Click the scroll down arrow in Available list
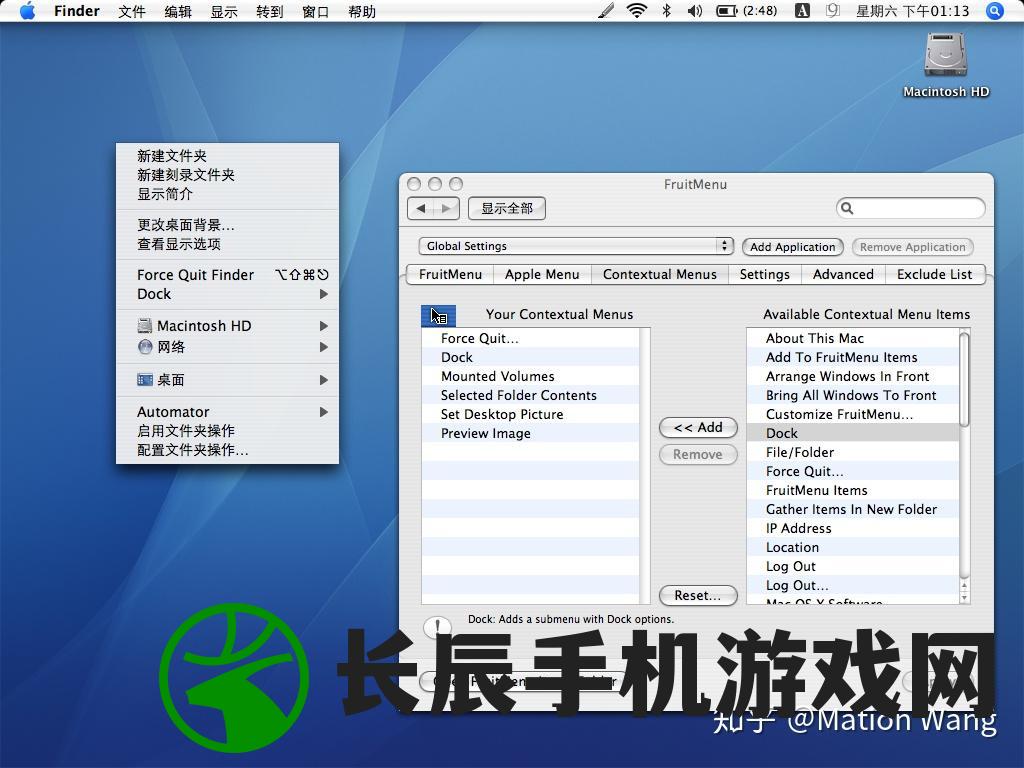The image size is (1024, 768). coord(965,597)
